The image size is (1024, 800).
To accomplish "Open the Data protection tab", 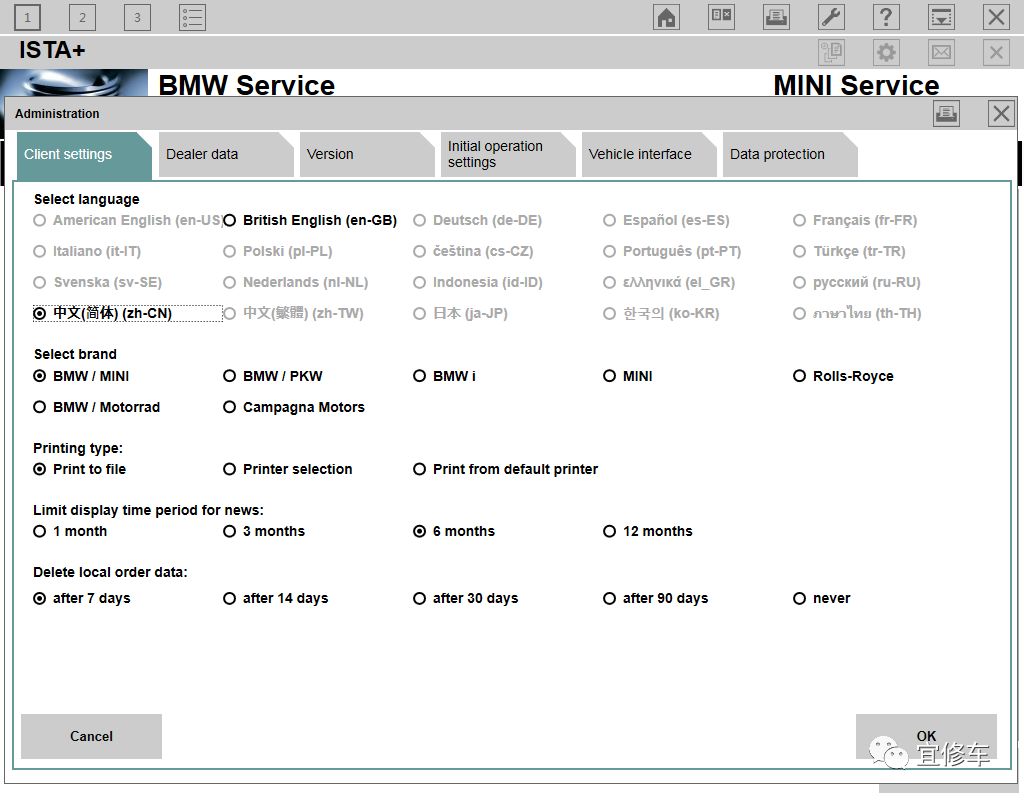I will [x=790, y=154].
